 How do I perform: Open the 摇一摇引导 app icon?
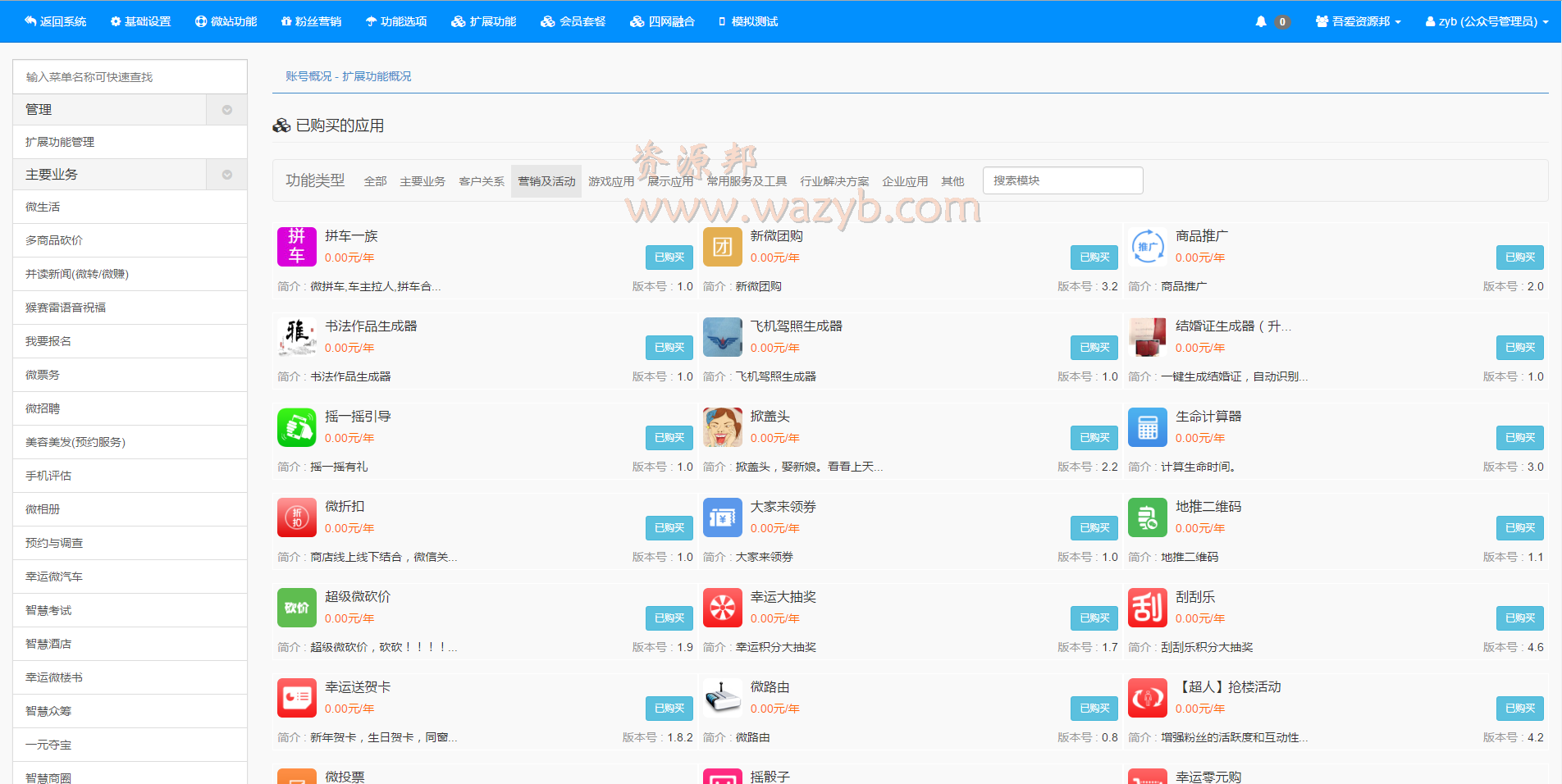tap(297, 427)
